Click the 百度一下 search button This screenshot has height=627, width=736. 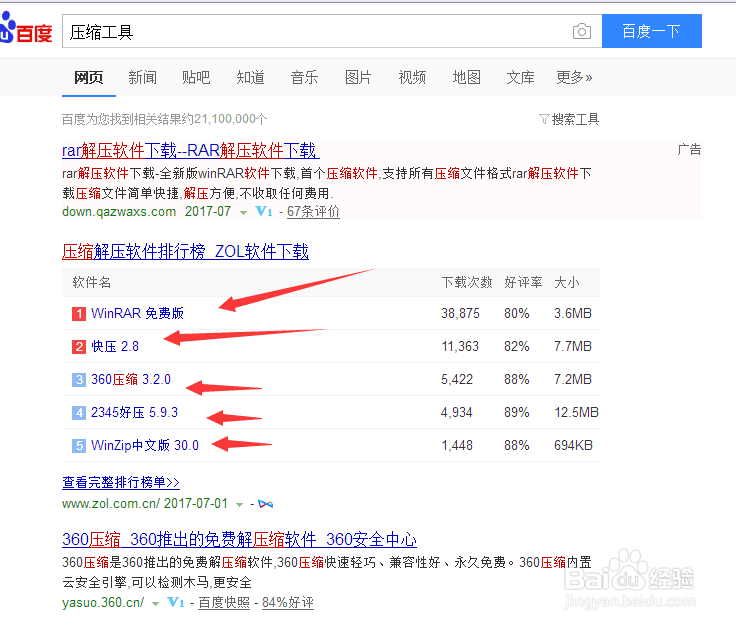pos(652,31)
